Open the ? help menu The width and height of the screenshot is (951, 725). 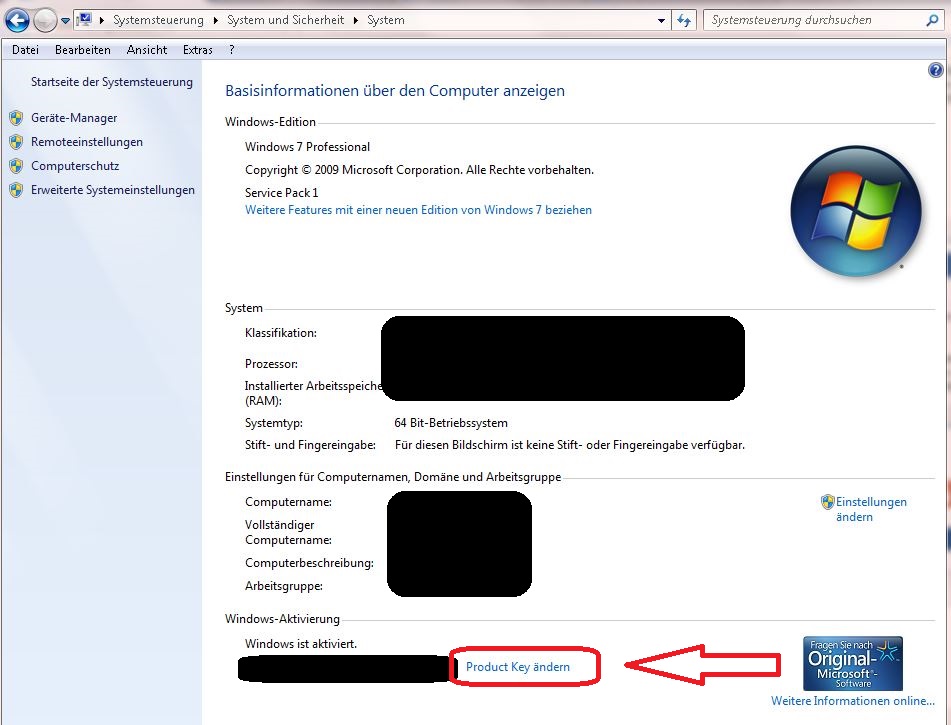coord(232,50)
